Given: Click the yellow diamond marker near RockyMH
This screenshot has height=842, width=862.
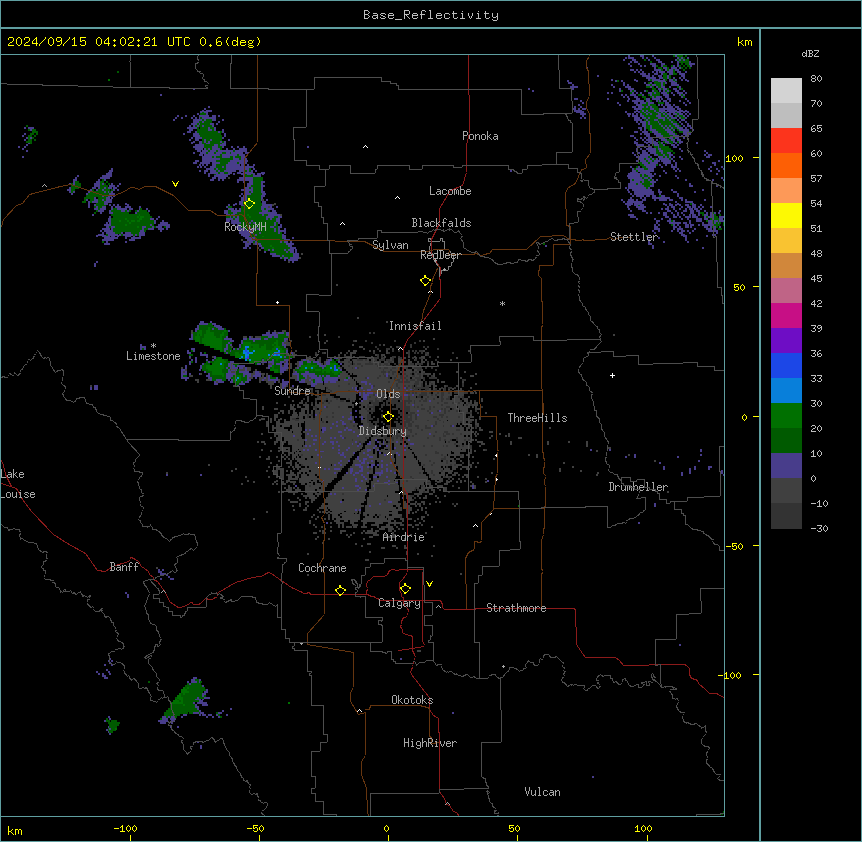Looking at the screenshot, I should pyautogui.click(x=250, y=204).
